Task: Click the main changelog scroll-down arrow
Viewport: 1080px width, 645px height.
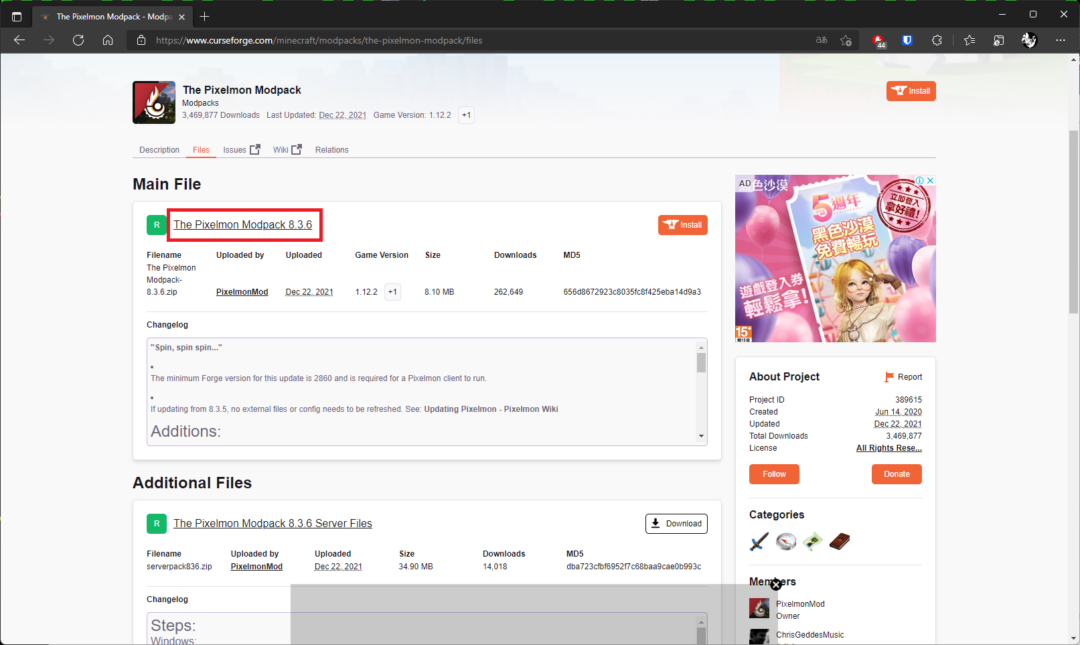Action: (701, 436)
